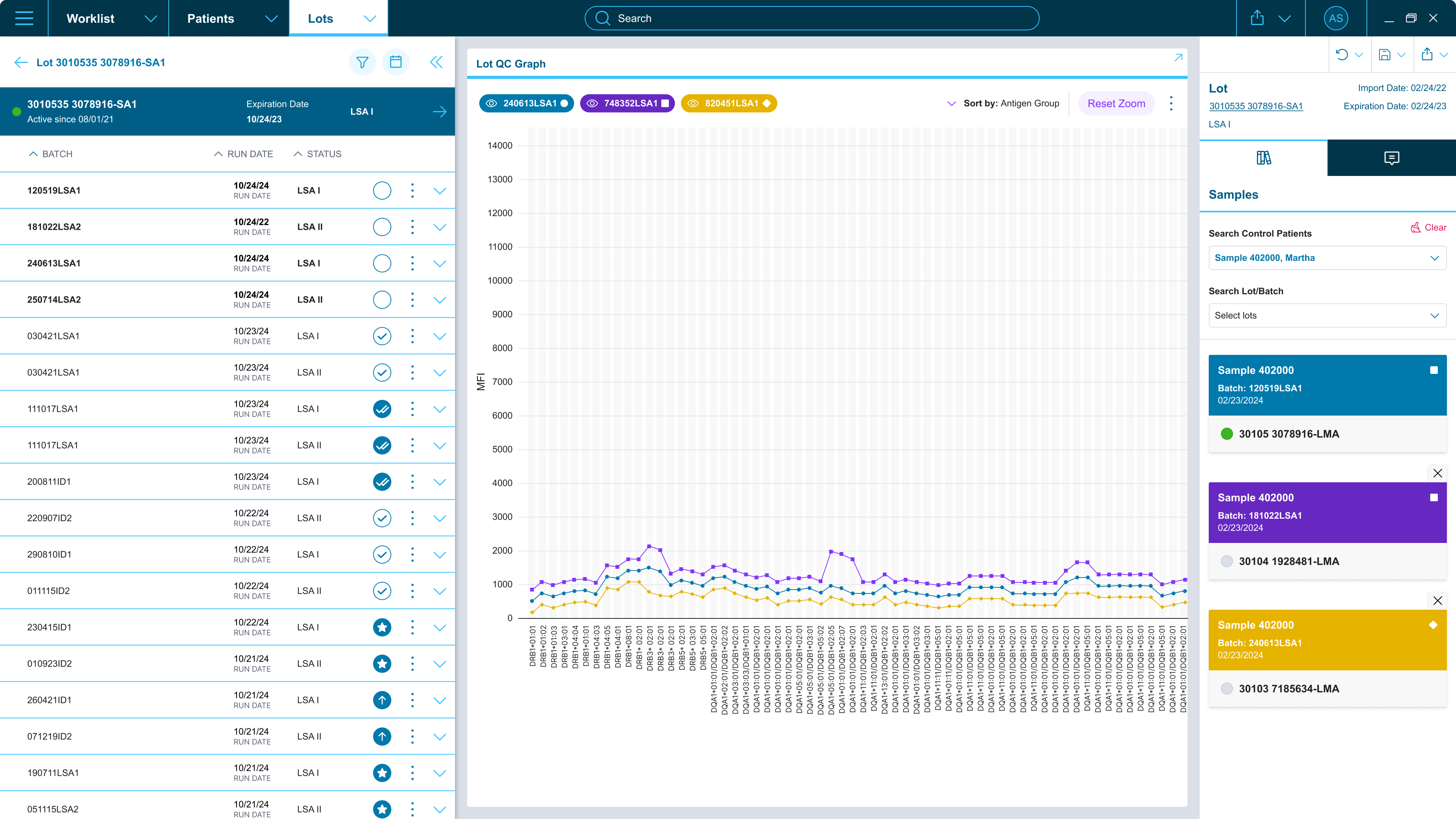1456x819 pixels.
Task: Open the calendar date picker icon
Action: click(x=395, y=62)
